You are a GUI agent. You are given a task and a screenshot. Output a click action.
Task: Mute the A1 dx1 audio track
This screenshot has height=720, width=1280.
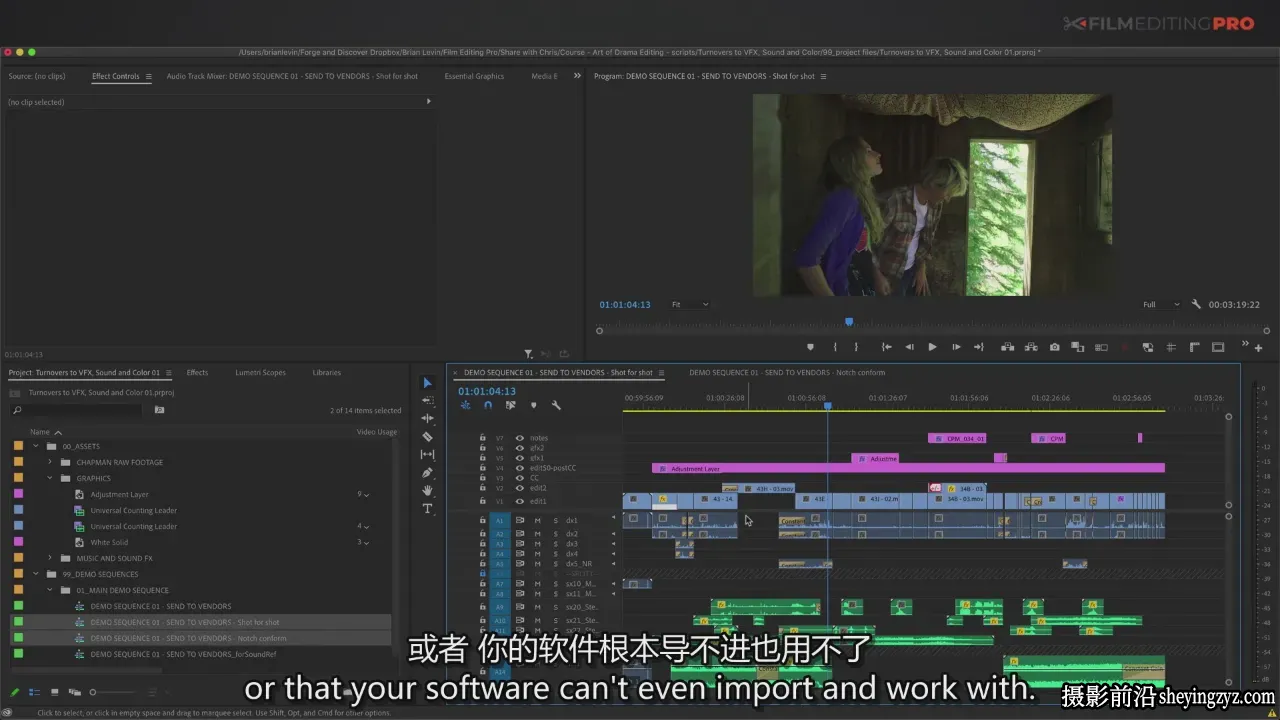click(x=537, y=520)
